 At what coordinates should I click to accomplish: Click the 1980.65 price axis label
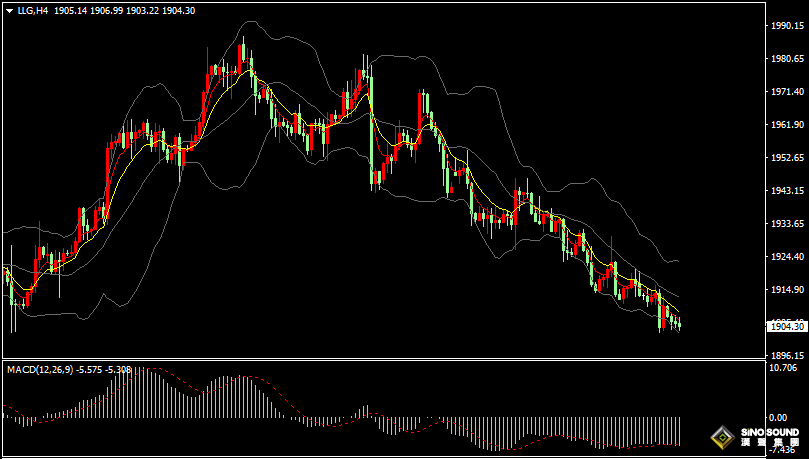tap(788, 59)
